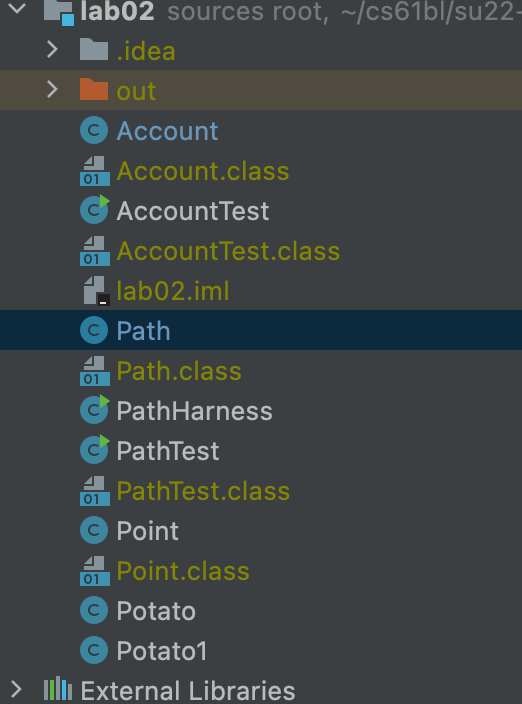
Task: Click the runnable AccountTest class icon
Action: click(x=95, y=210)
